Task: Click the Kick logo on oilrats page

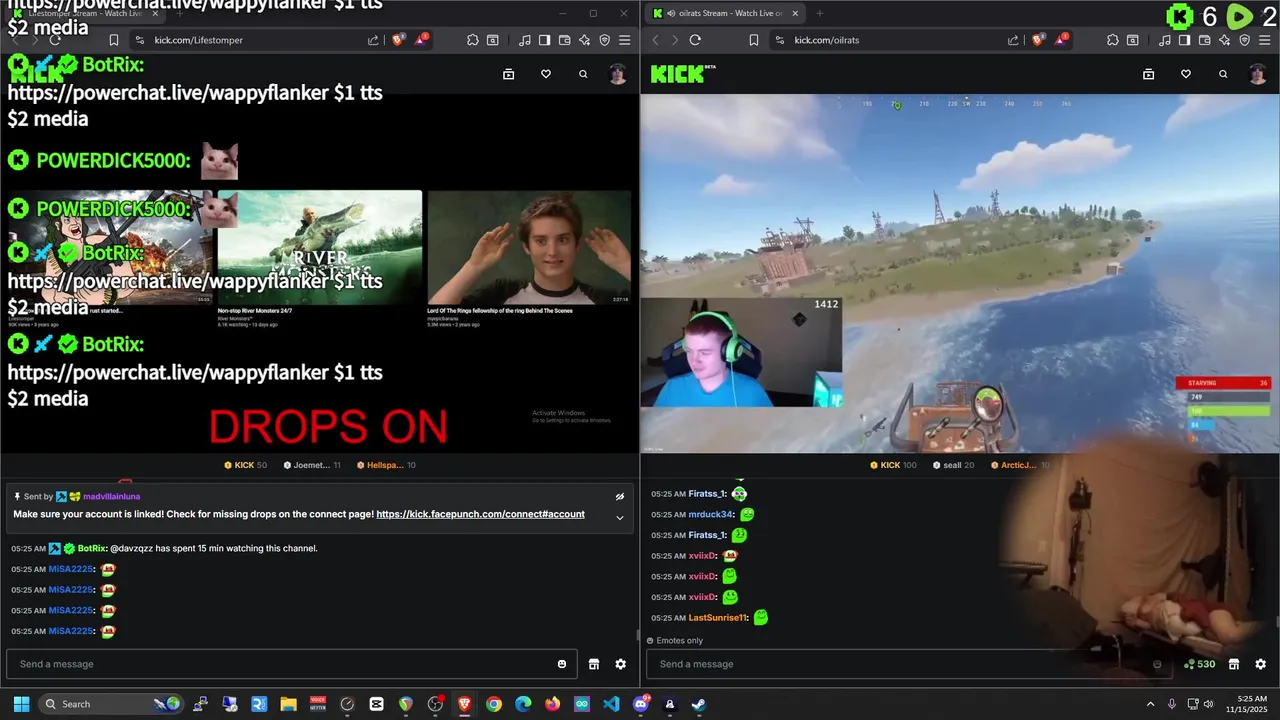Action: coord(683,74)
